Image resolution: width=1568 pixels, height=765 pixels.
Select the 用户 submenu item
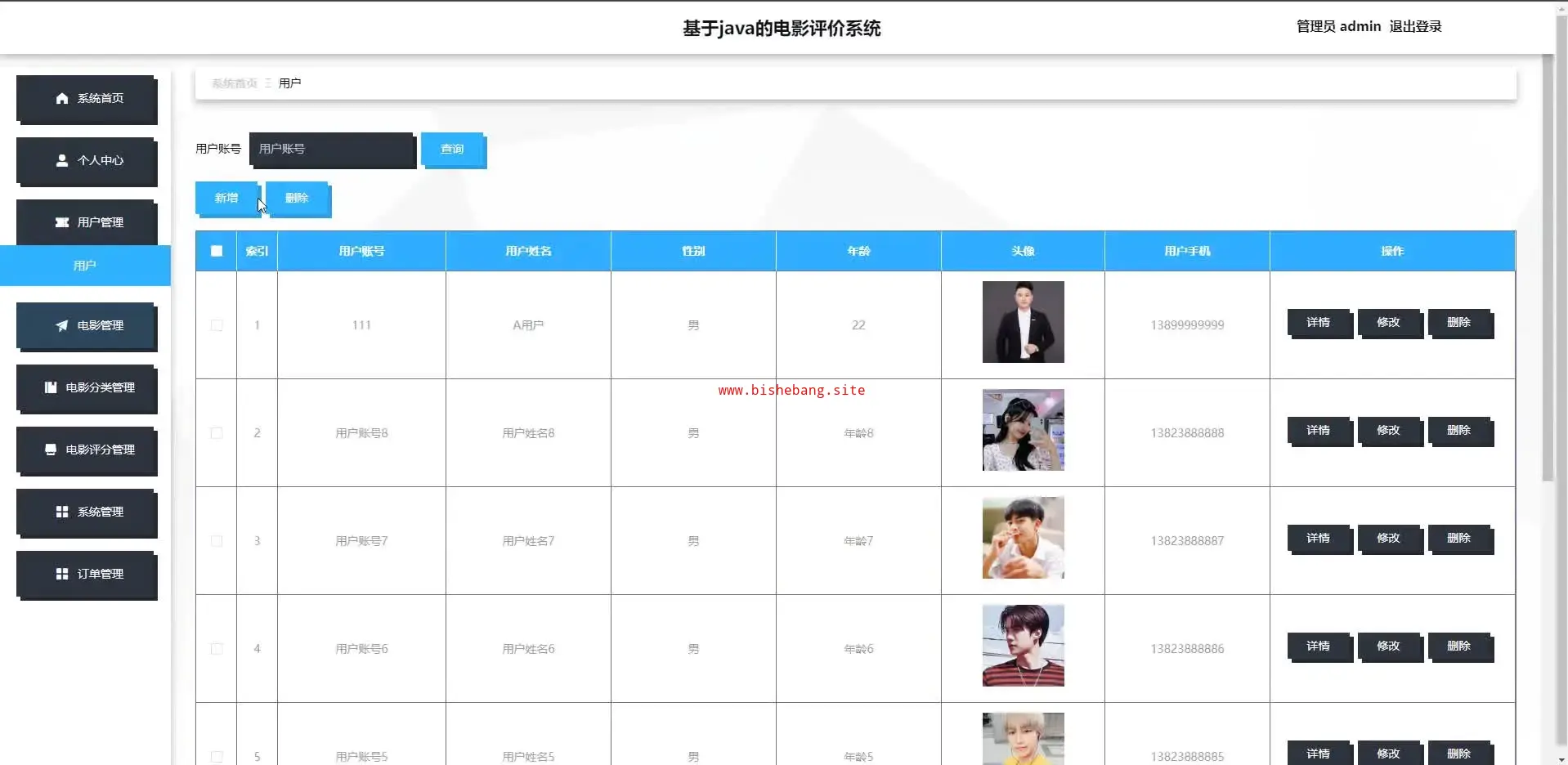click(85, 266)
